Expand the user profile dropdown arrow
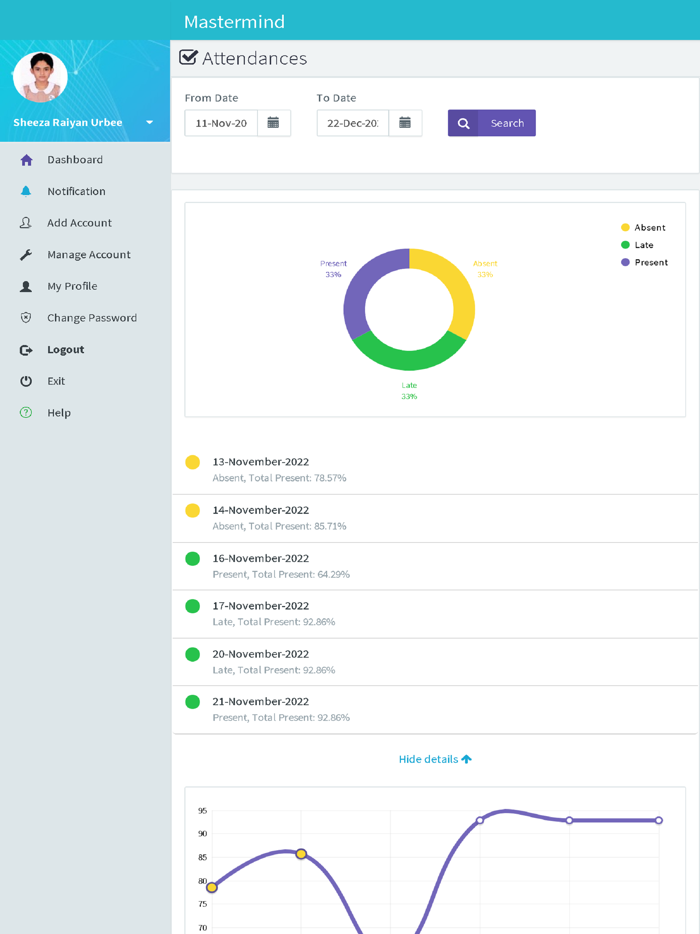The width and height of the screenshot is (700, 934). (149, 123)
